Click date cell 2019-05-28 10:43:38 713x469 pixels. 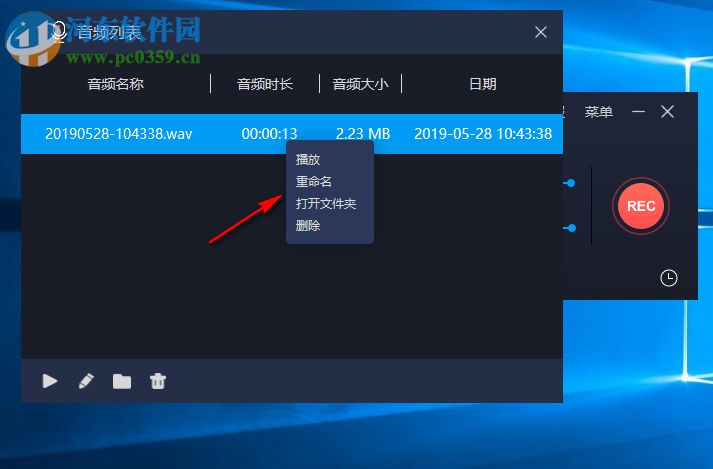coord(483,134)
